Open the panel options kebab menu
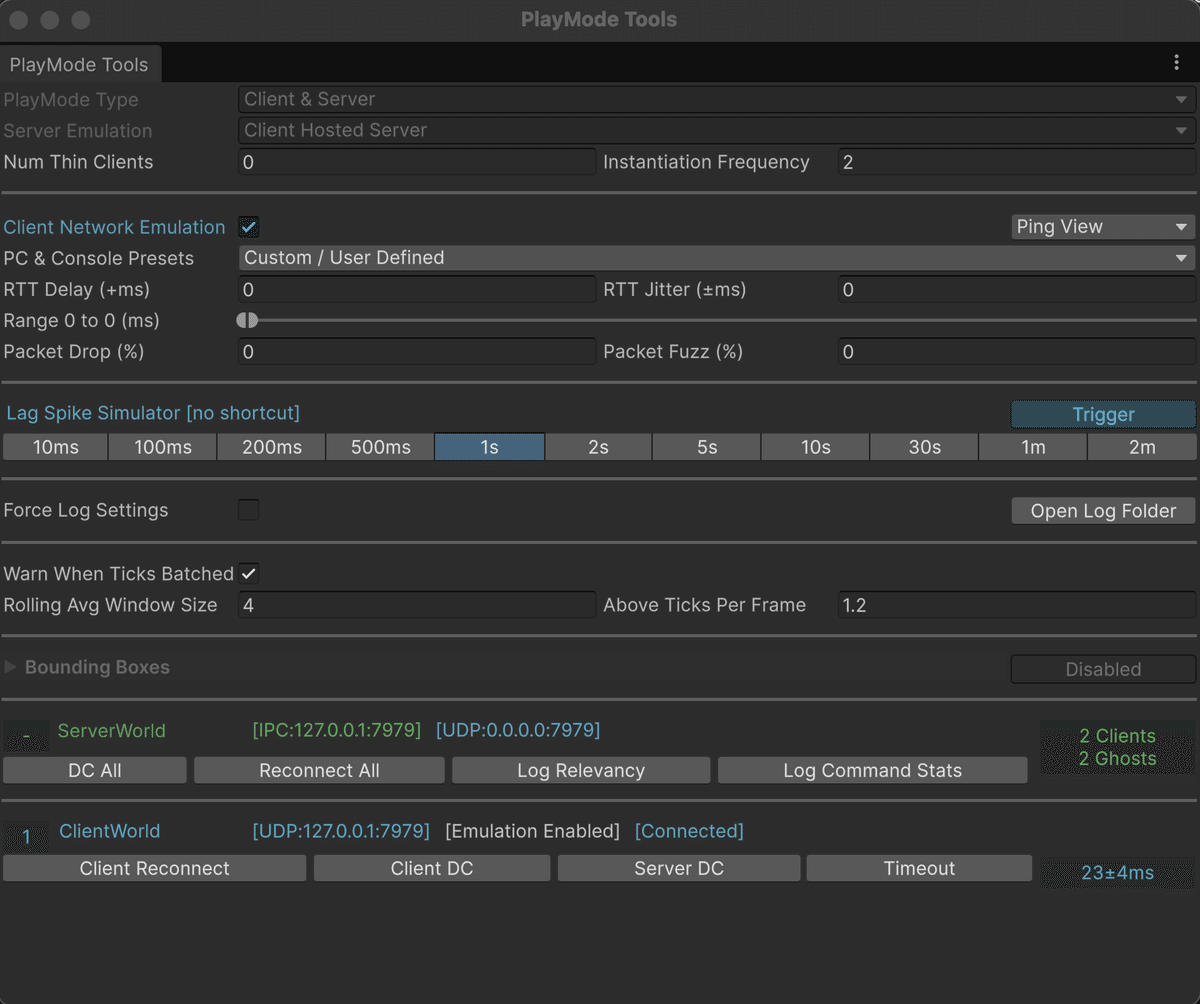 coord(1176,62)
